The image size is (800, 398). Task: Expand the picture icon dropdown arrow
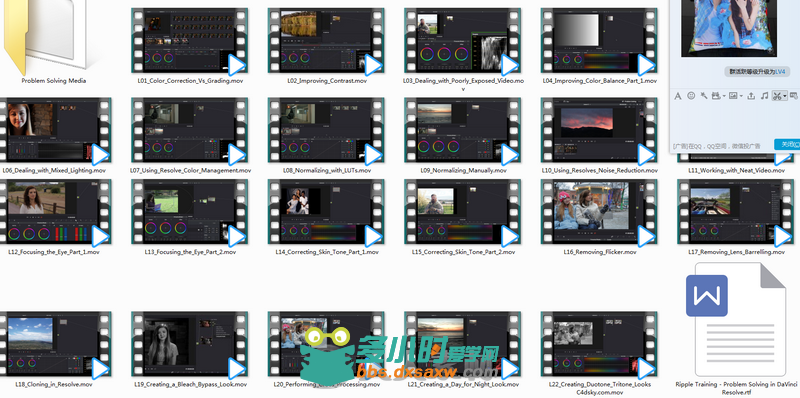[741, 96]
